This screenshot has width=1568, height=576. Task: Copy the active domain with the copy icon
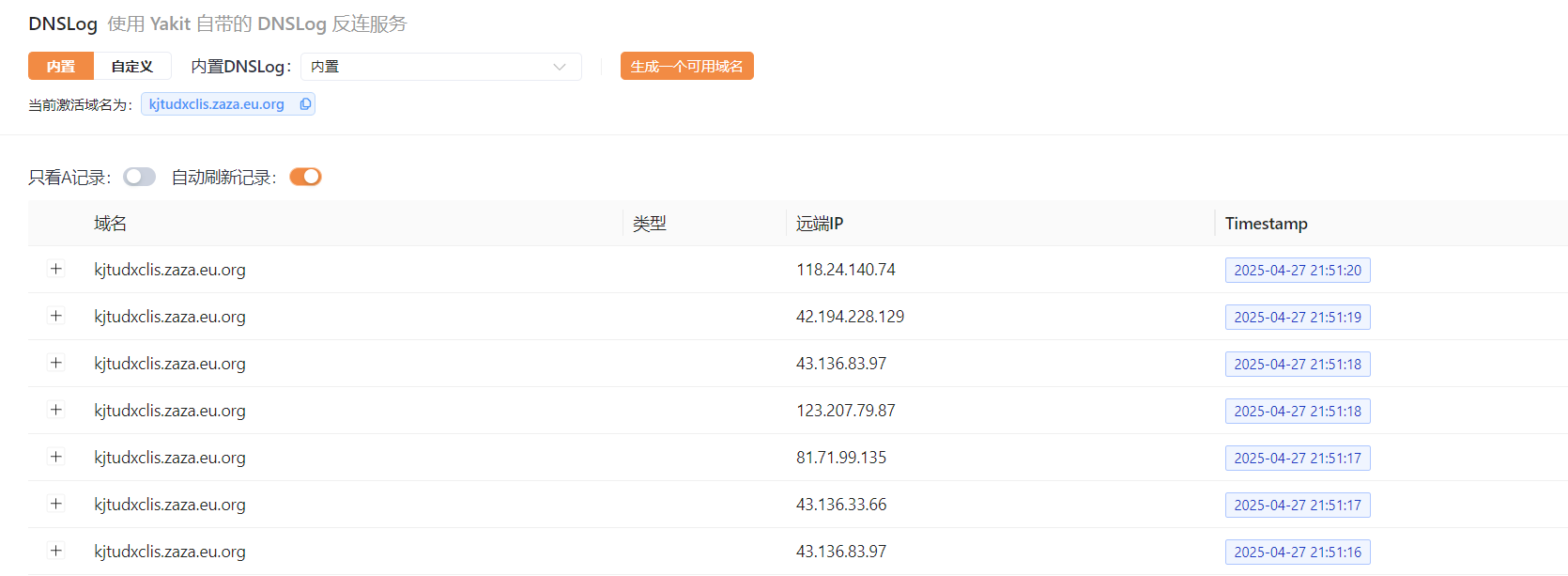305,104
